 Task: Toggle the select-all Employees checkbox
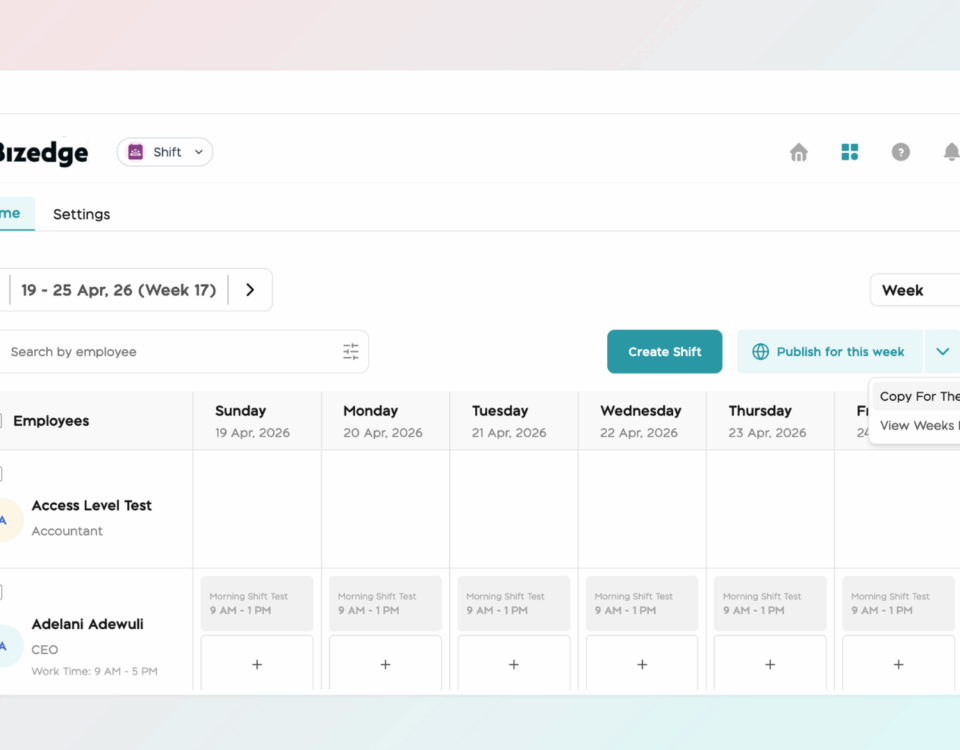pyautogui.click(x=2, y=421)
